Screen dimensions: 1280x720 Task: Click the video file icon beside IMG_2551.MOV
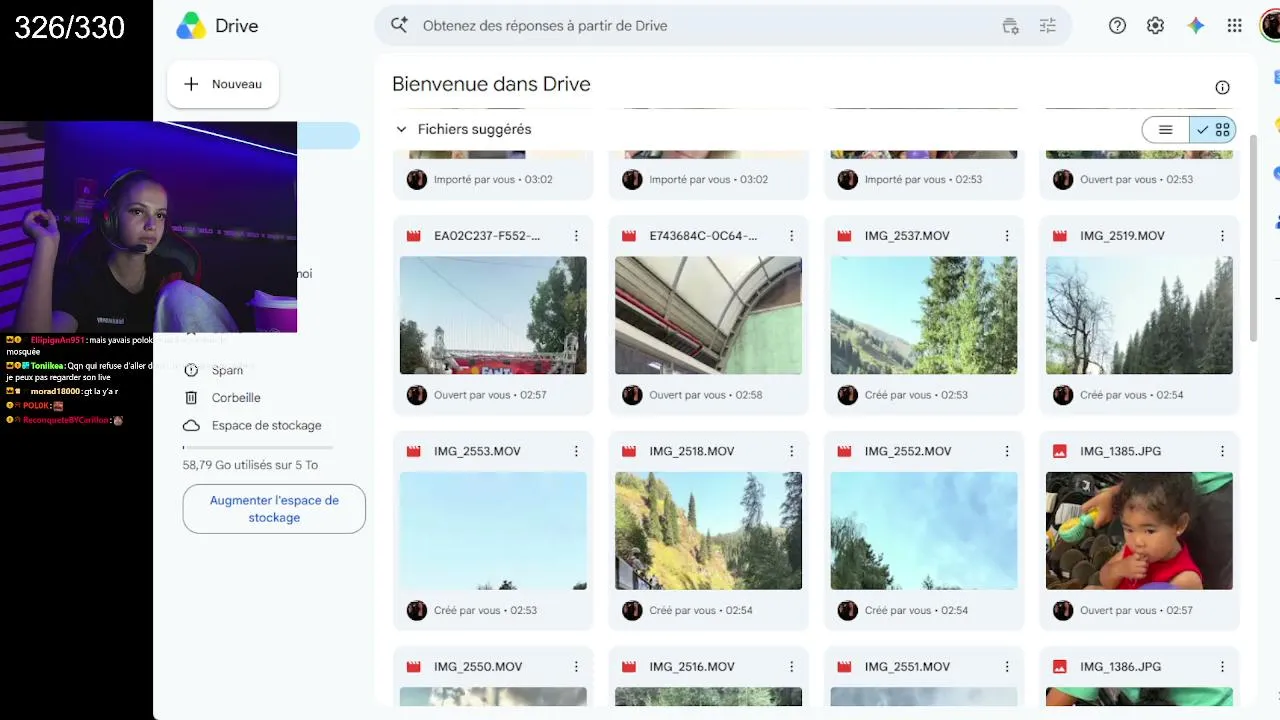(844, 667)
